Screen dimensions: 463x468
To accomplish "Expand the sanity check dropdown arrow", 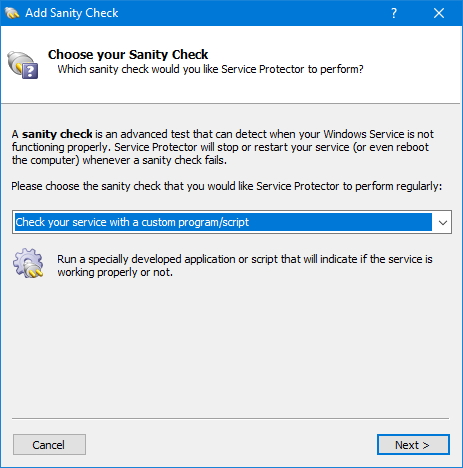I will tap(442, 222).
